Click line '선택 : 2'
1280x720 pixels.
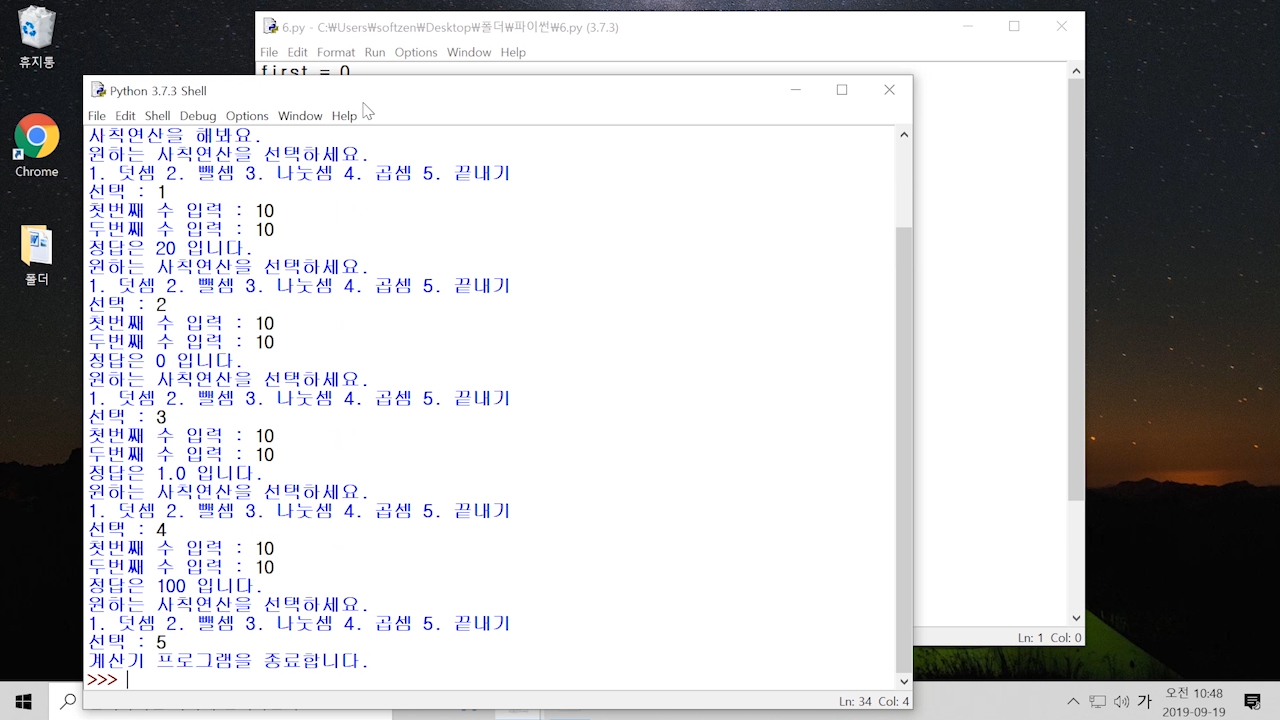click(127, 305)
